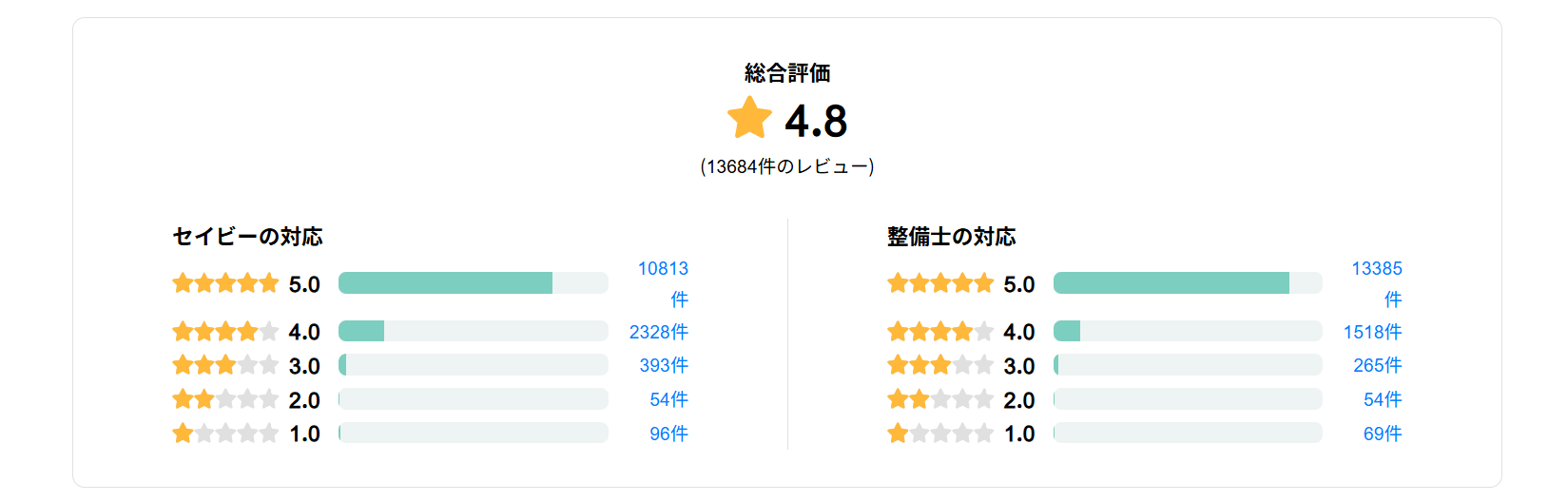Image resolution: width=1568 pixels, height=502 pixels.
Task: Click the 5.0 progress bar for セイビーの対応
Action: [473, 283]
